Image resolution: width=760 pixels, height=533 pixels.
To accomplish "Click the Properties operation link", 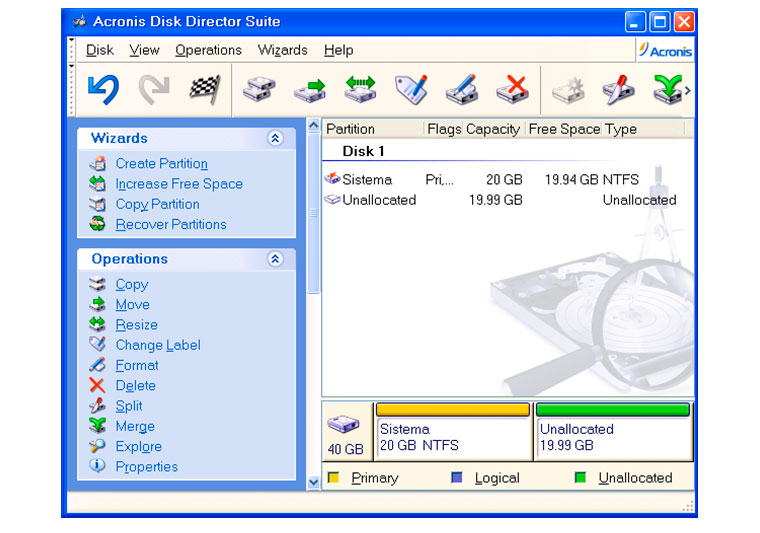I will point(146,467).
